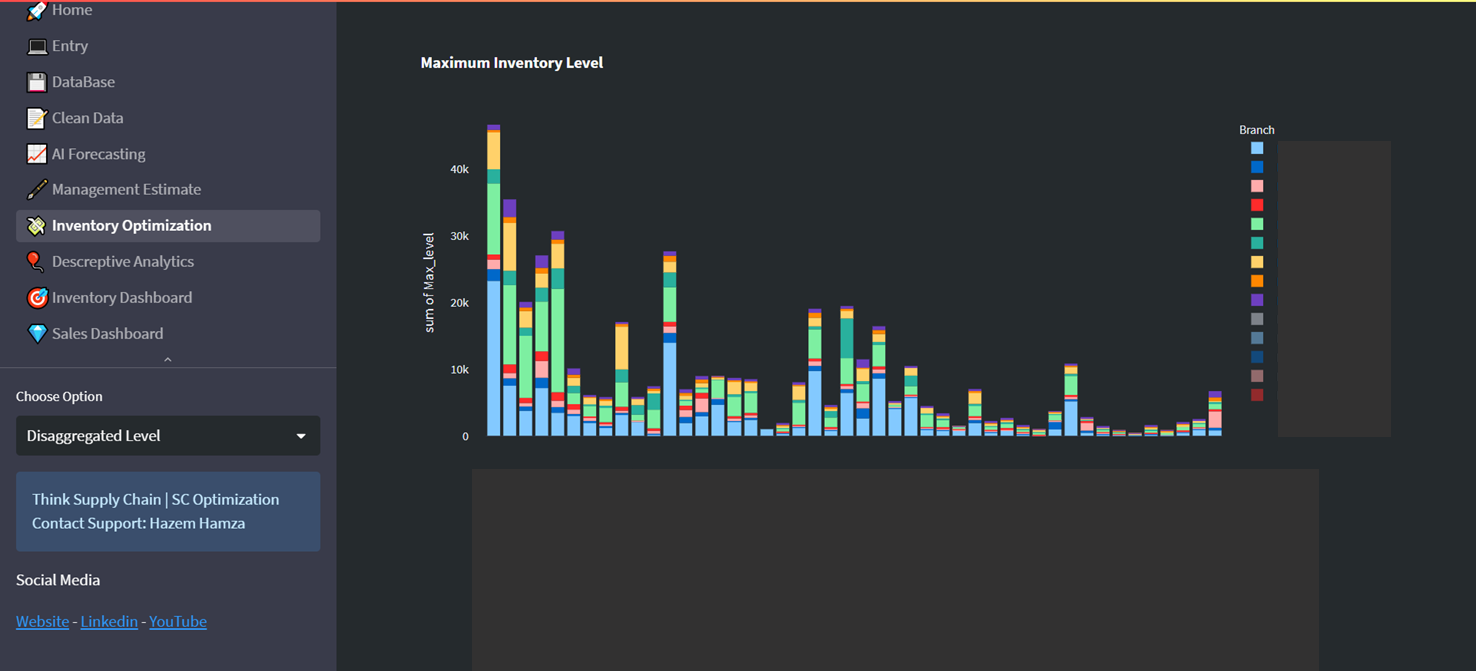Viewport: 1476px width, 671px height.
Task: Open the Inventory Optimization page
Action: click(x=131, y=226)
